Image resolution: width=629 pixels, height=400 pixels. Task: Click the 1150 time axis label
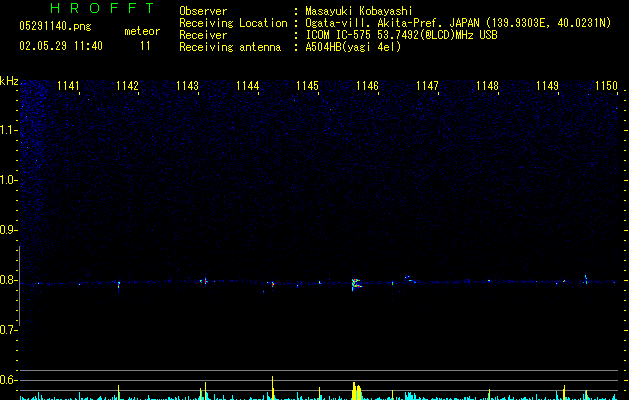pos(607,86)
